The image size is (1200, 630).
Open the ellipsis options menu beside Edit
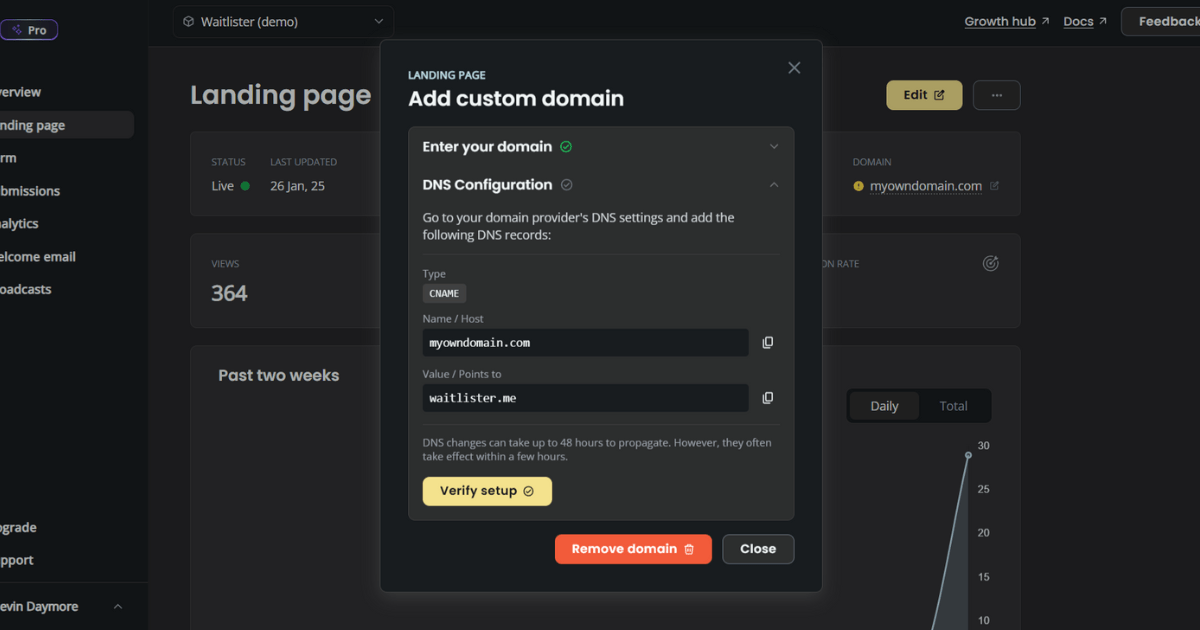[996, 94]
